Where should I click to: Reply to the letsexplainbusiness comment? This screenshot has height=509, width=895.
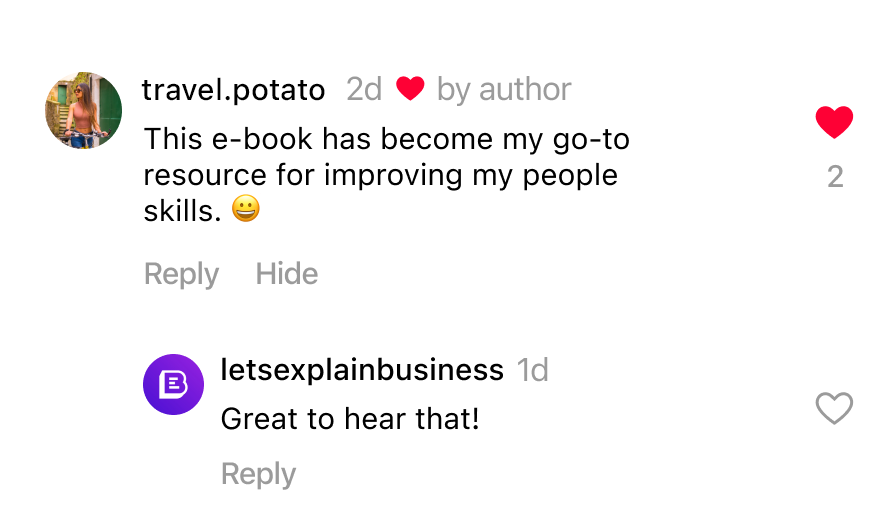(x=258, y=474)
